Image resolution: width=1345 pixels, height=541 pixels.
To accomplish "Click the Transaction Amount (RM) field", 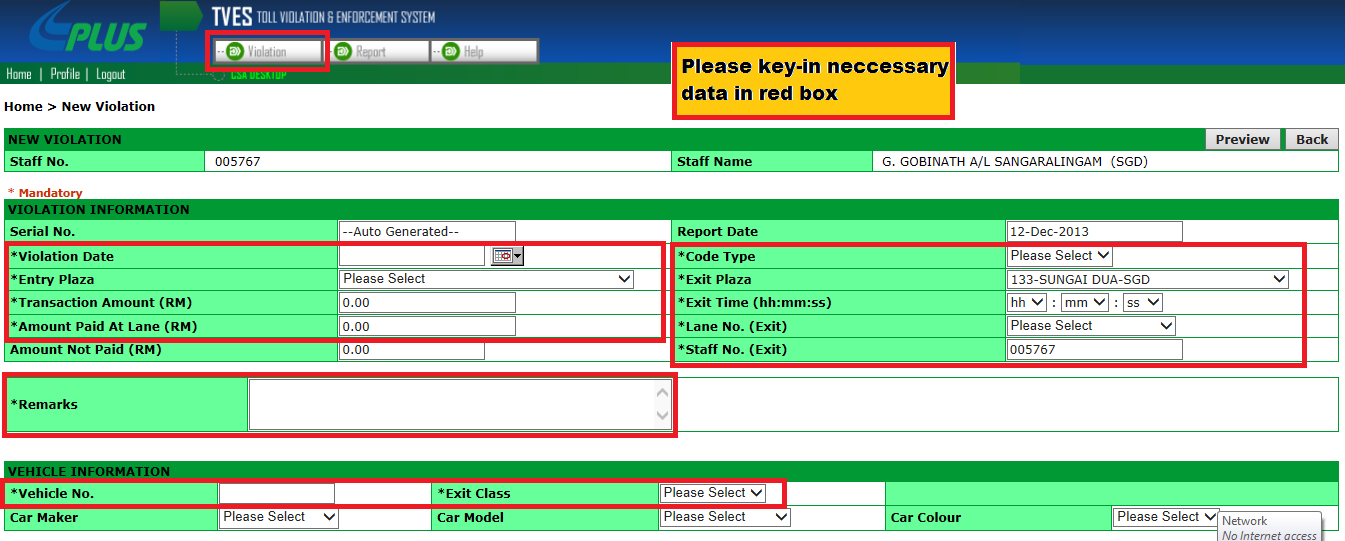I will click(427, 303).
